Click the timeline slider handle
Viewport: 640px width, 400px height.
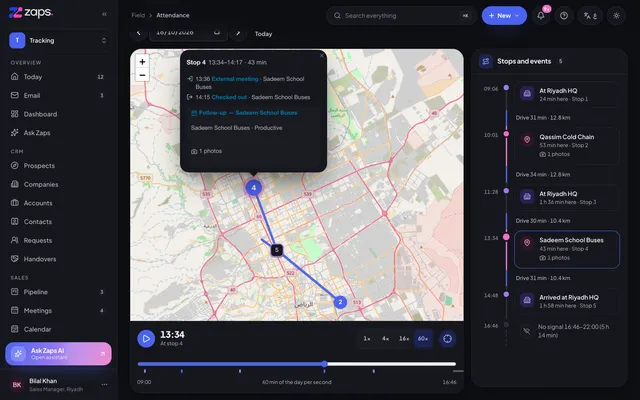[324, 364]
